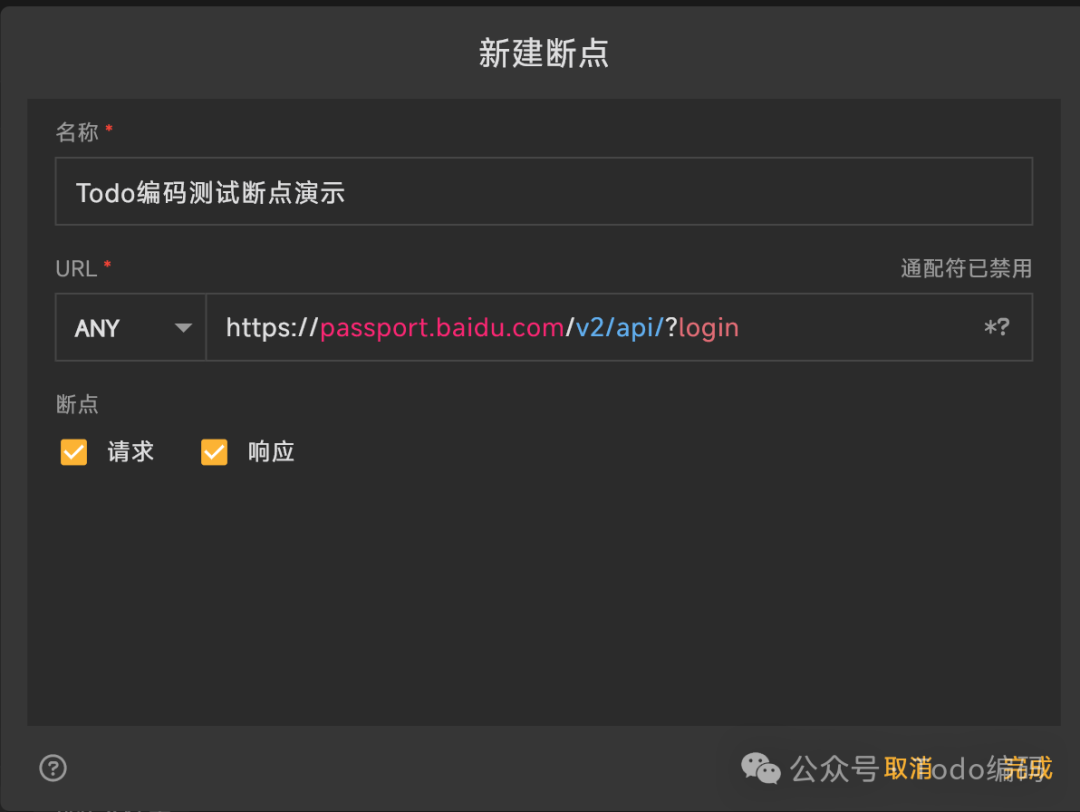Click the dropdown arrow next to ANY
The height and width of the screenshot is (812, 1080).
(x=184, y=327)
